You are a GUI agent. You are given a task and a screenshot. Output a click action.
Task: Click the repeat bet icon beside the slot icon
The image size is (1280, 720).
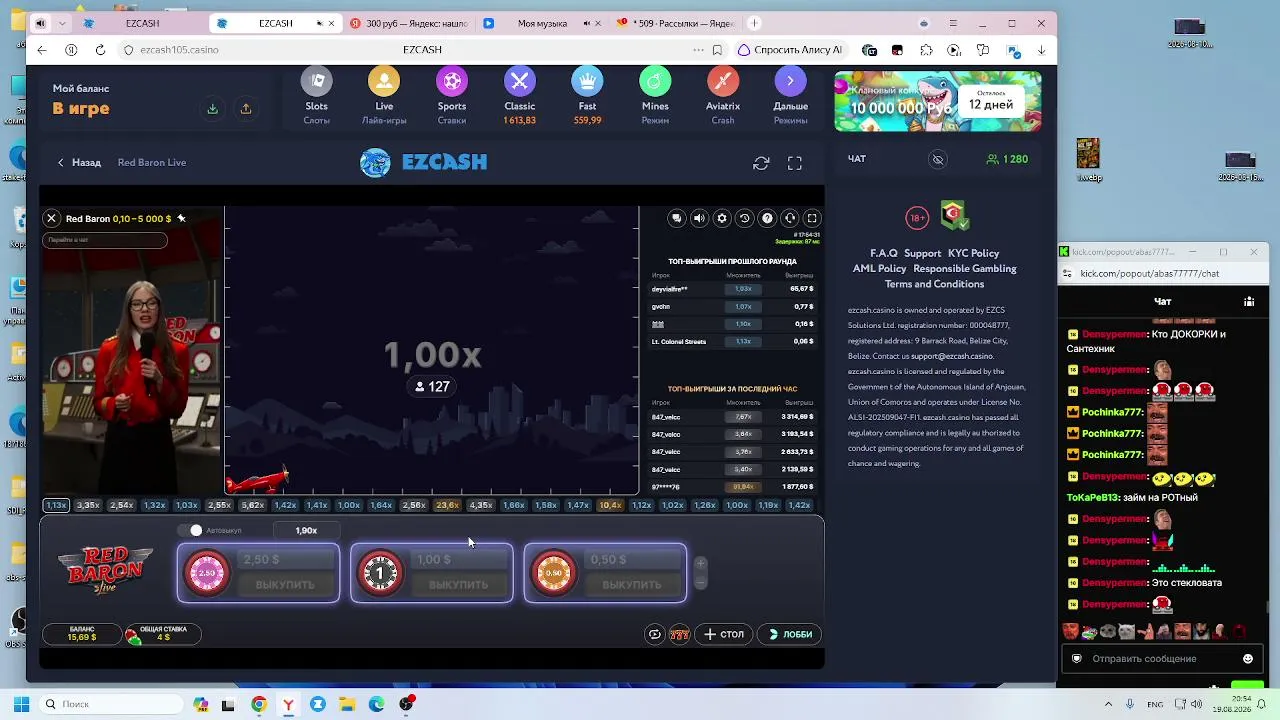(654, 634)
